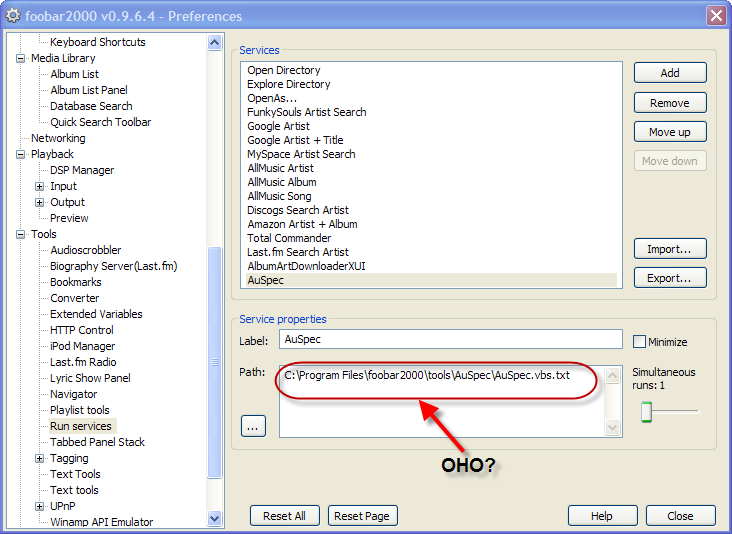Expand the Tagging tree node
The height and width of the screenshot is (534, 732).
tap(40, 458)
